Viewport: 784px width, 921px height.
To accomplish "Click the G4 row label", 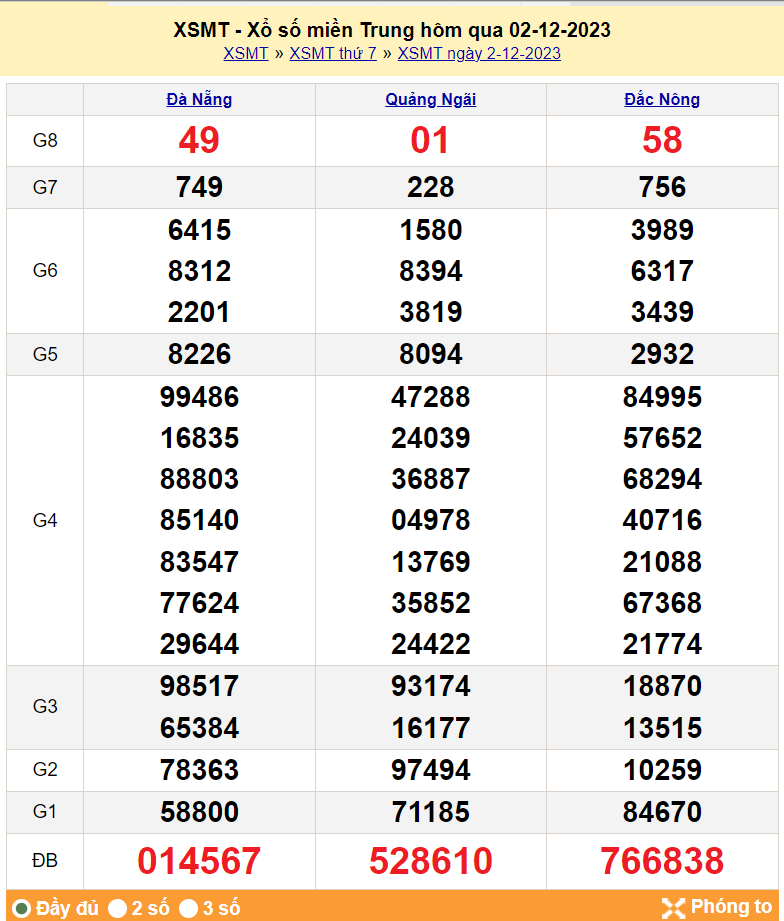I will pyautogui.click(x=45, y=520).
